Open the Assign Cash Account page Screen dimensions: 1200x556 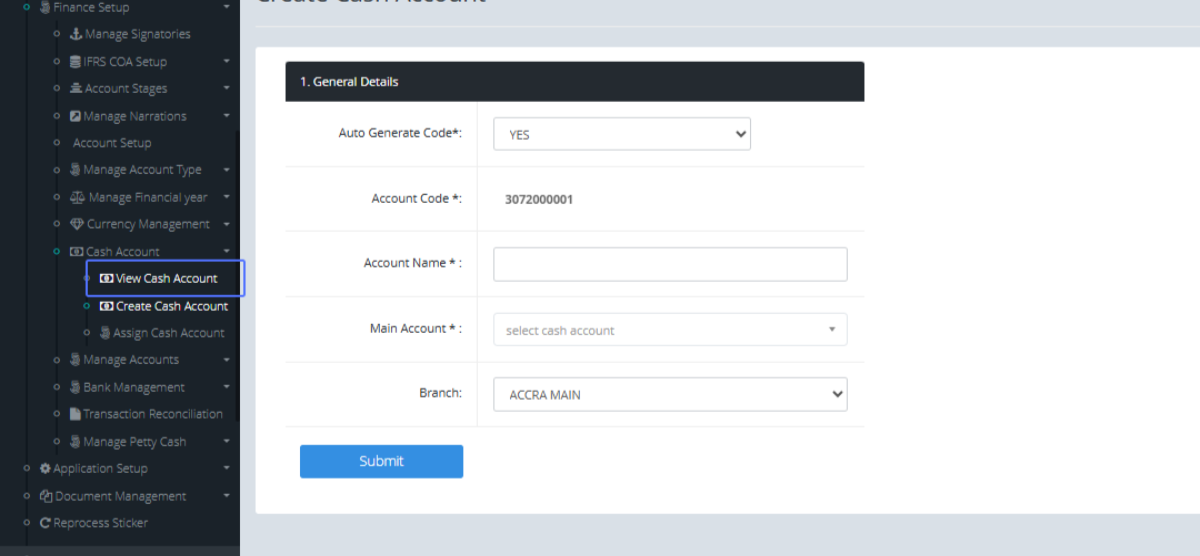168,333
